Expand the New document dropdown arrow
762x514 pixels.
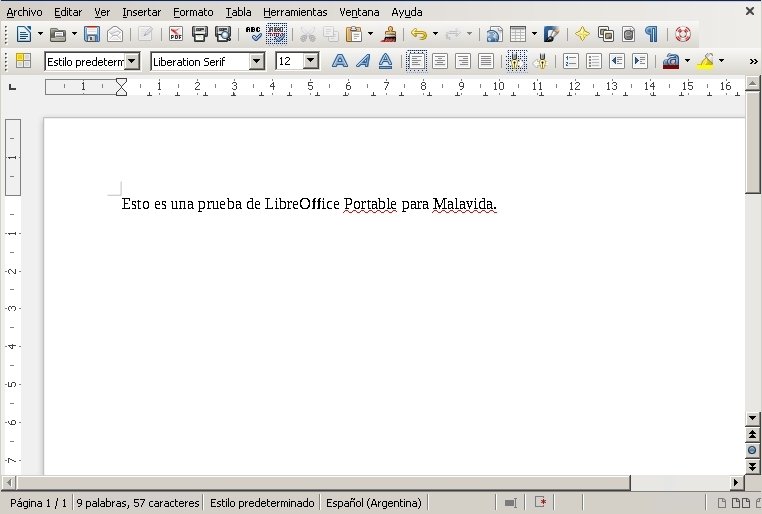(x=40, y=34)
